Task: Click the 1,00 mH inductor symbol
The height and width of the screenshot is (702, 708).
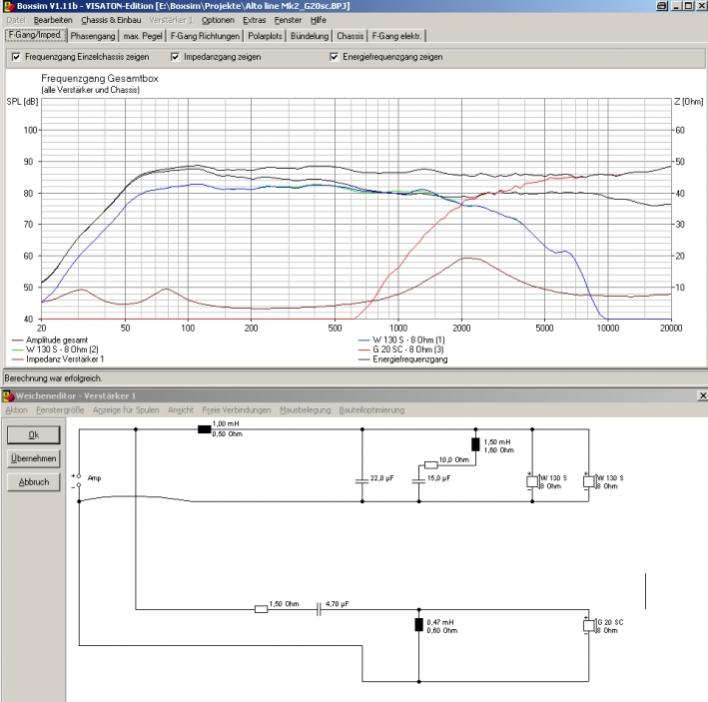Action: coord(204,430)
